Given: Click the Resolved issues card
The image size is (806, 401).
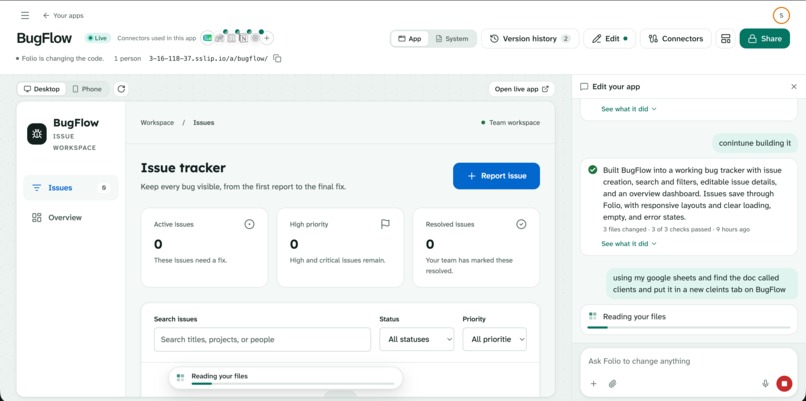Looking at the screenshot, I should [476, 247].
